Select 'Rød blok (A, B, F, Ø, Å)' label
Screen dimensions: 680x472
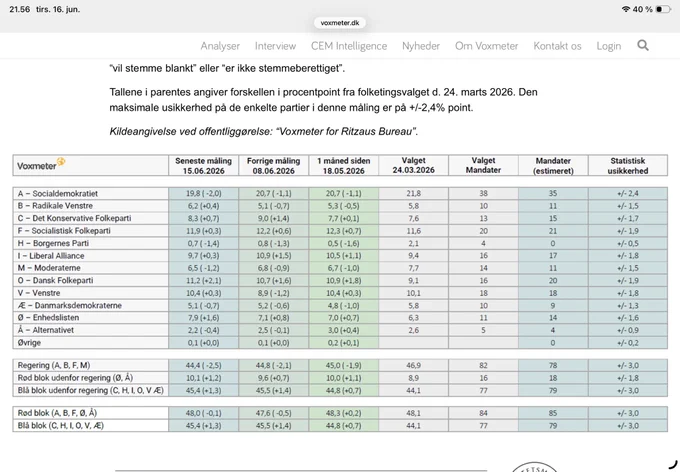[x=57, y=413]
